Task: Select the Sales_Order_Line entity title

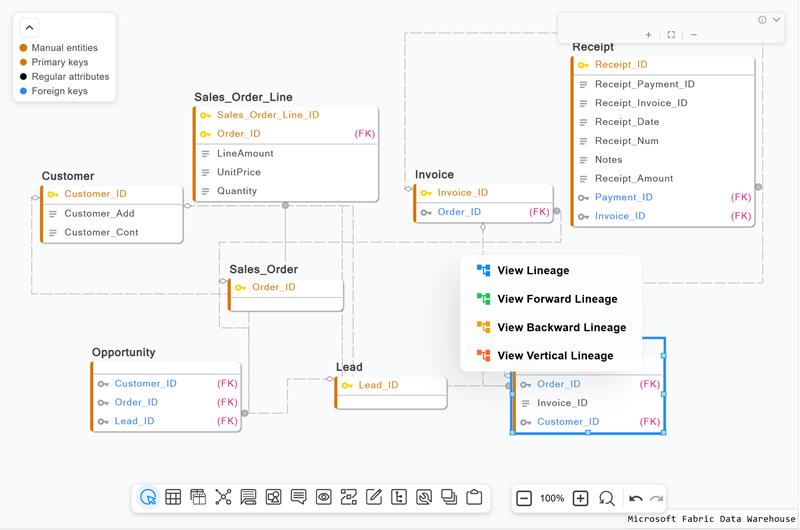Action: click(243, 97)
